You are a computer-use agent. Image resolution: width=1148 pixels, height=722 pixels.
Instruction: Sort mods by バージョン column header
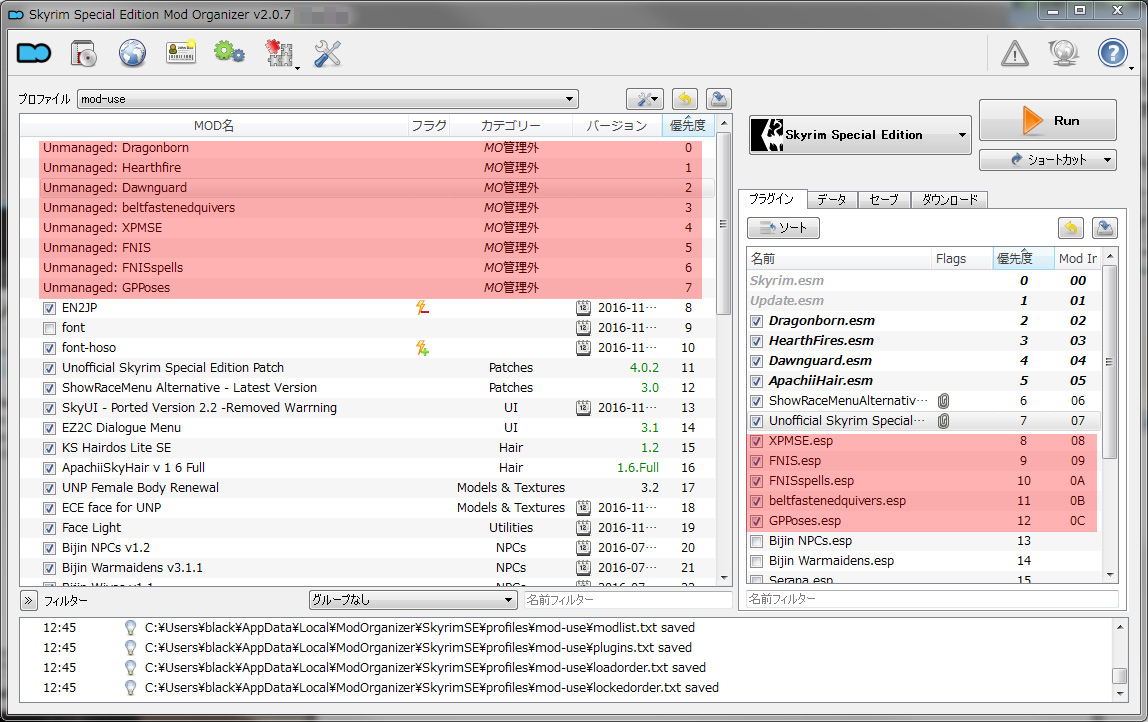pyautogui.click(x=616, y=126)
